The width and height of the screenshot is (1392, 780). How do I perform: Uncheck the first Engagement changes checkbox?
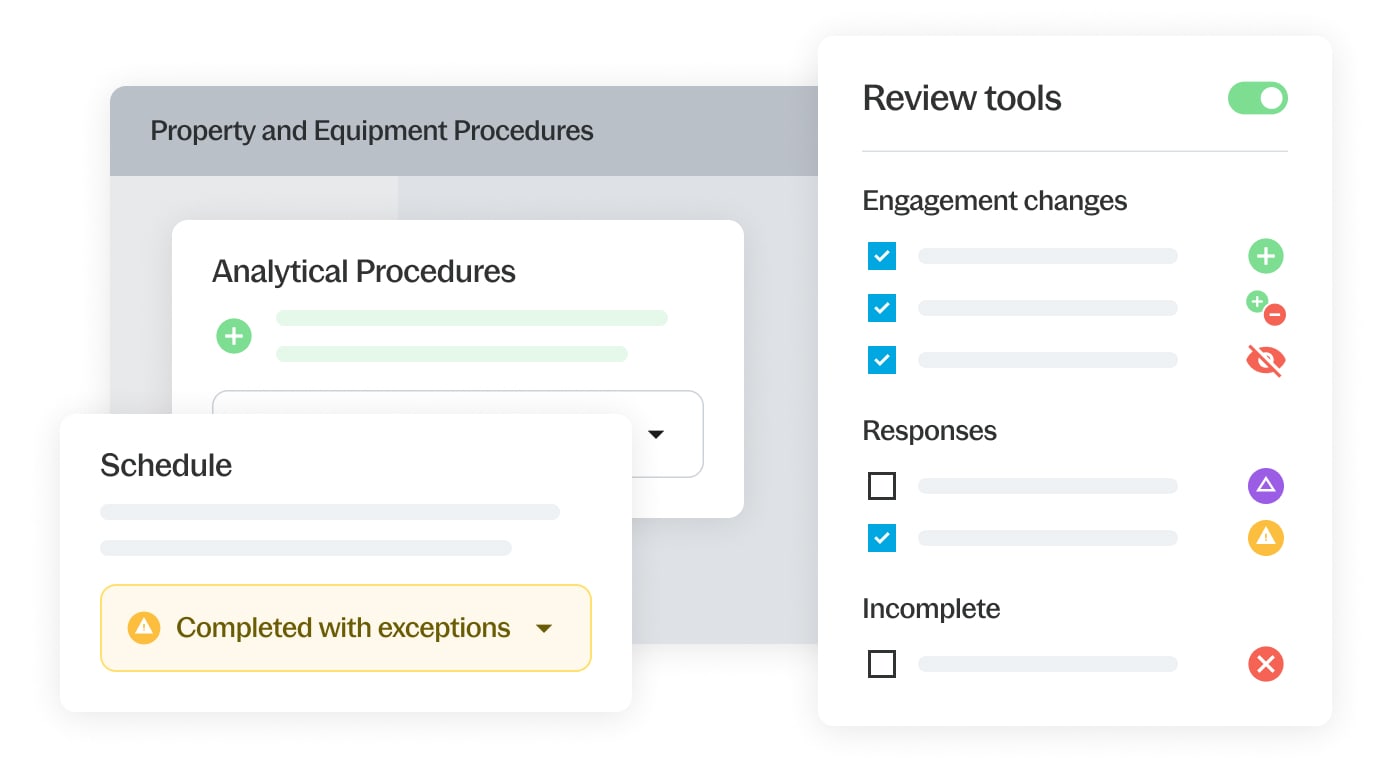tap(881, 256)
